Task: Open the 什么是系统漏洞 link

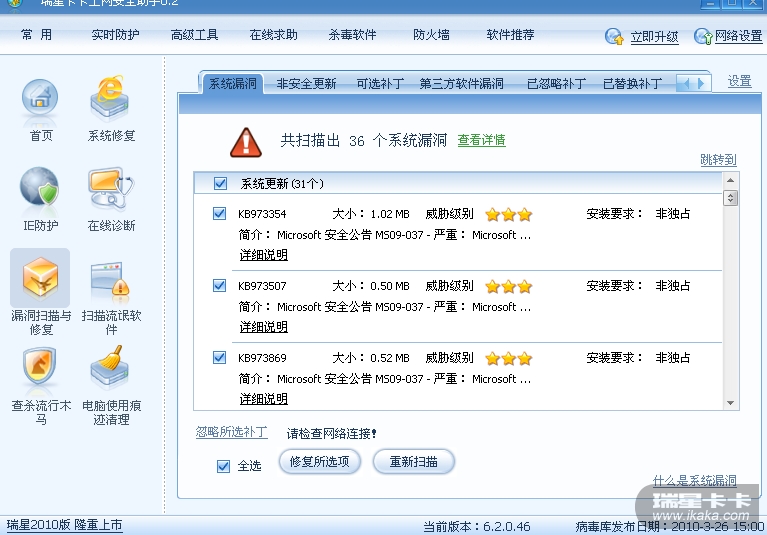Action: click(x=695, y=480)
